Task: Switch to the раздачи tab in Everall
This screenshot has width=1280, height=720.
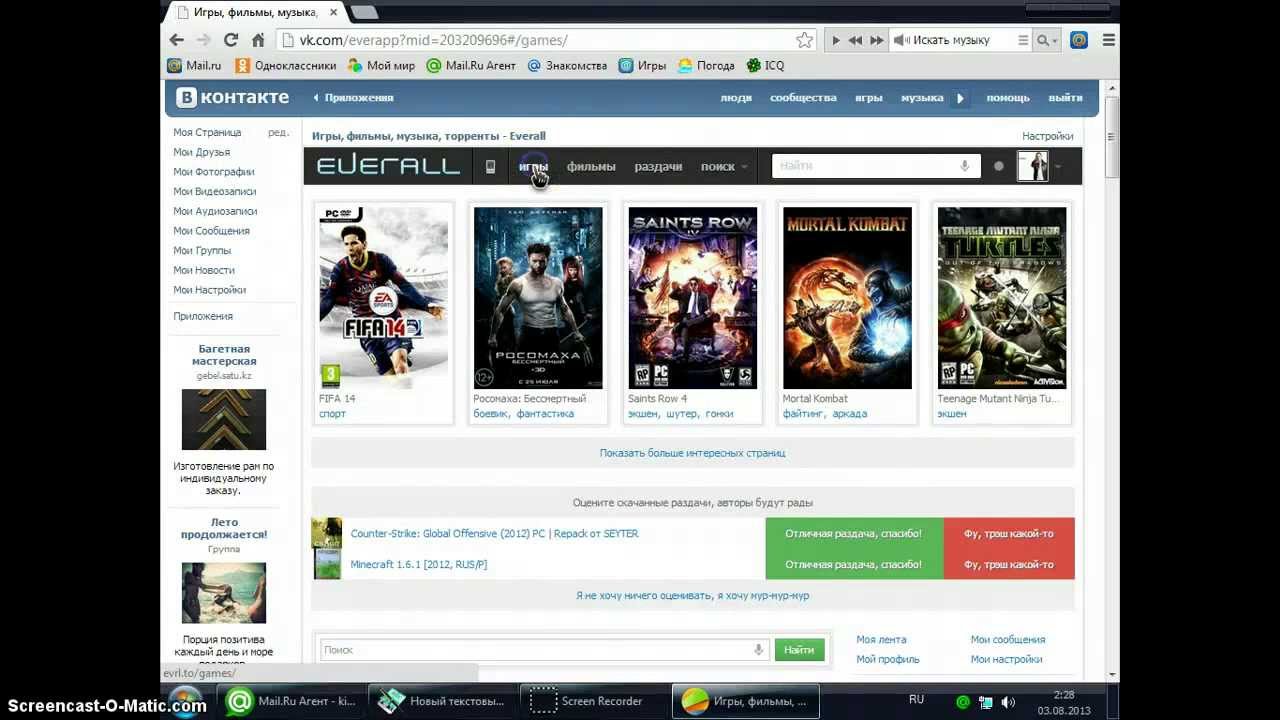Action: pos(658,167)
